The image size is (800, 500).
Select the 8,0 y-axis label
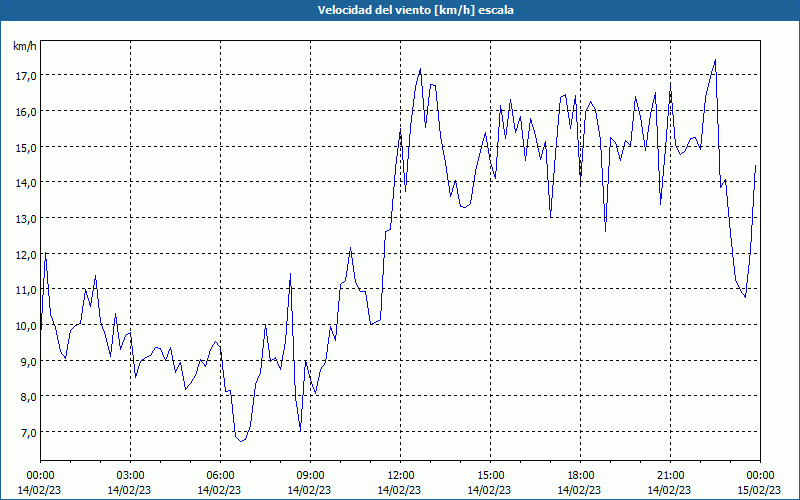28,396
